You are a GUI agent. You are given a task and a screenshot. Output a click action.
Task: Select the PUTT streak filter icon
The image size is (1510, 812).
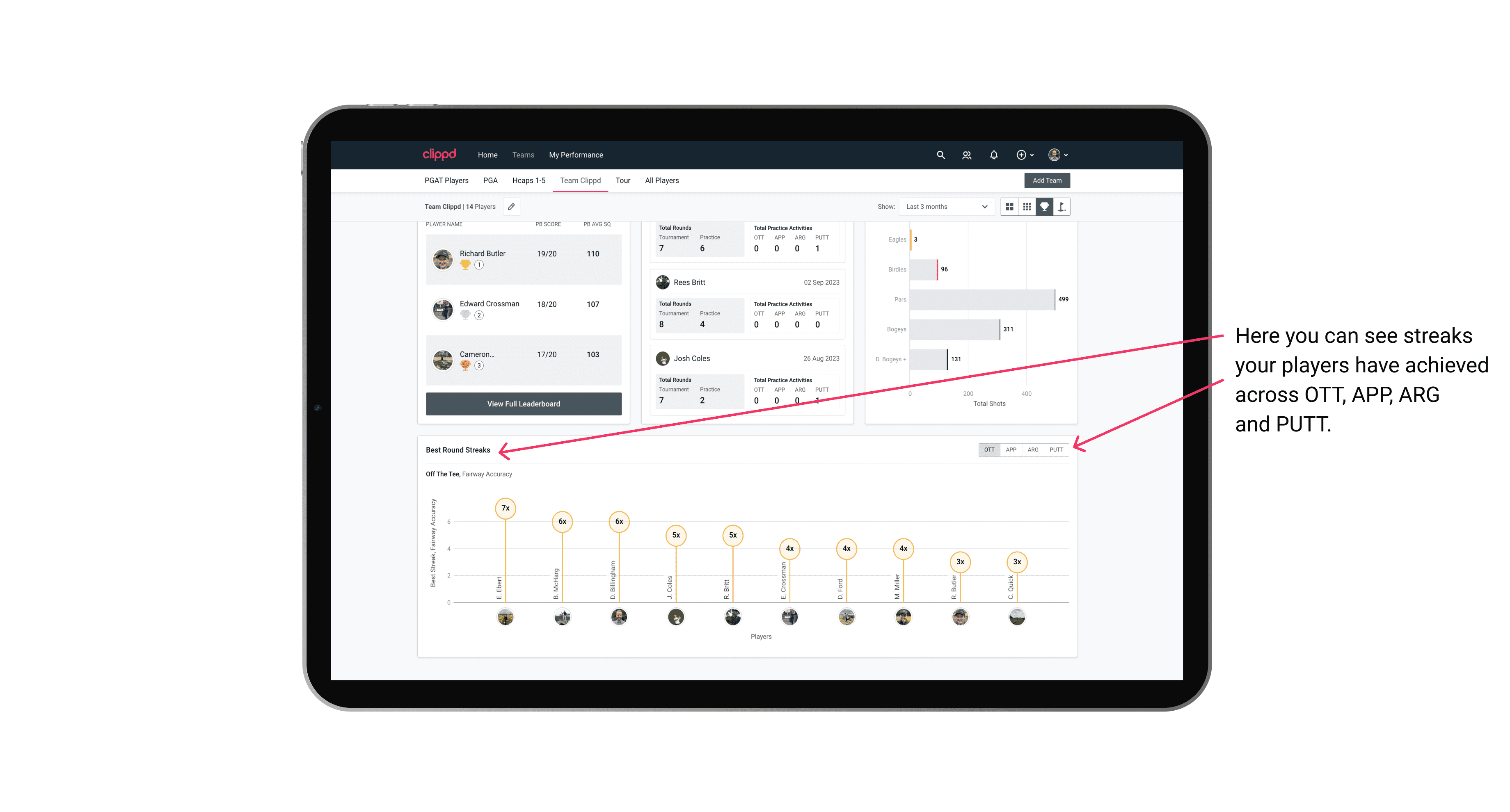pos(1057,449)
